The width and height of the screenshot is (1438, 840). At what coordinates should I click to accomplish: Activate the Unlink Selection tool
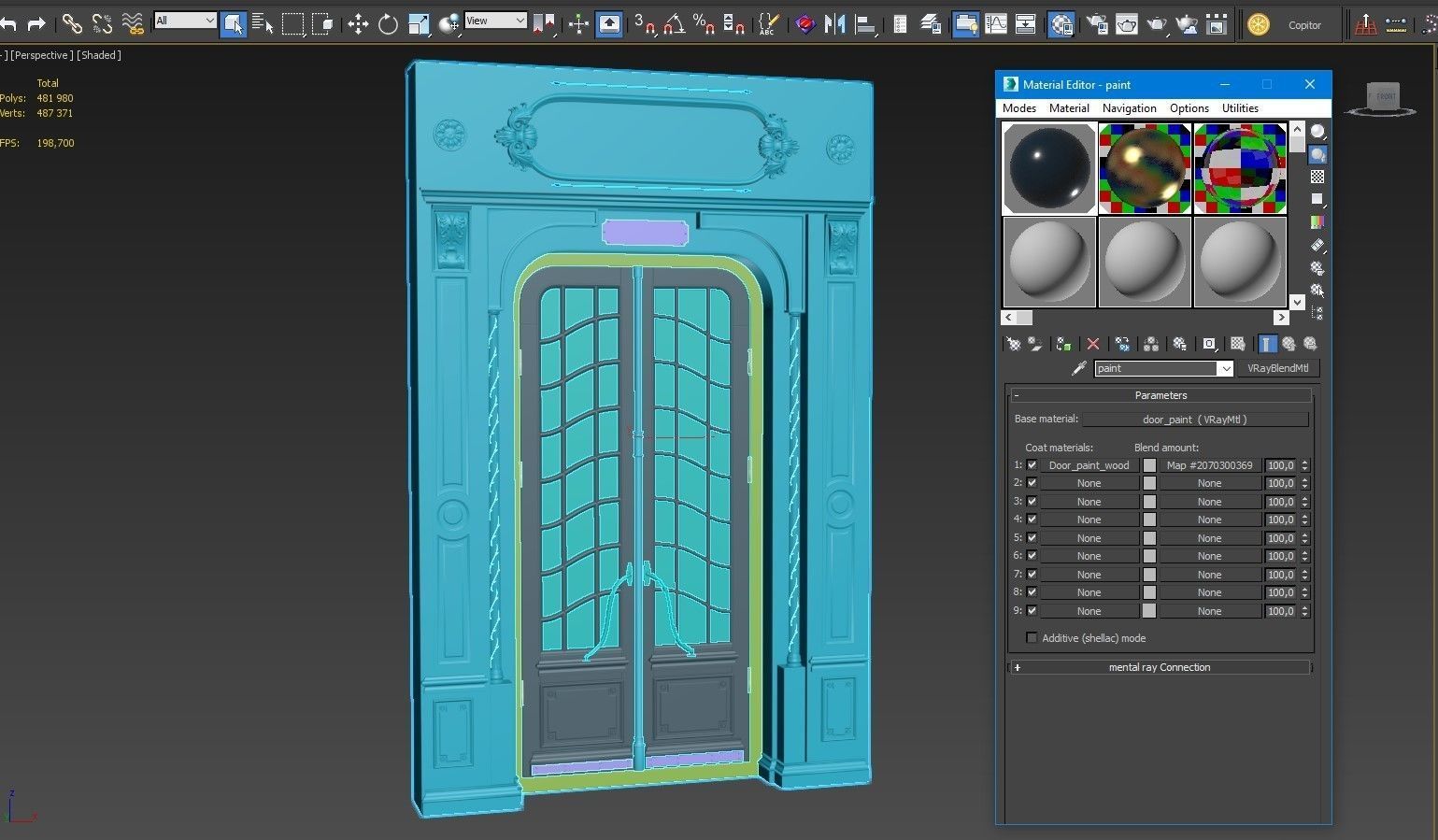[x=102, y=24]
